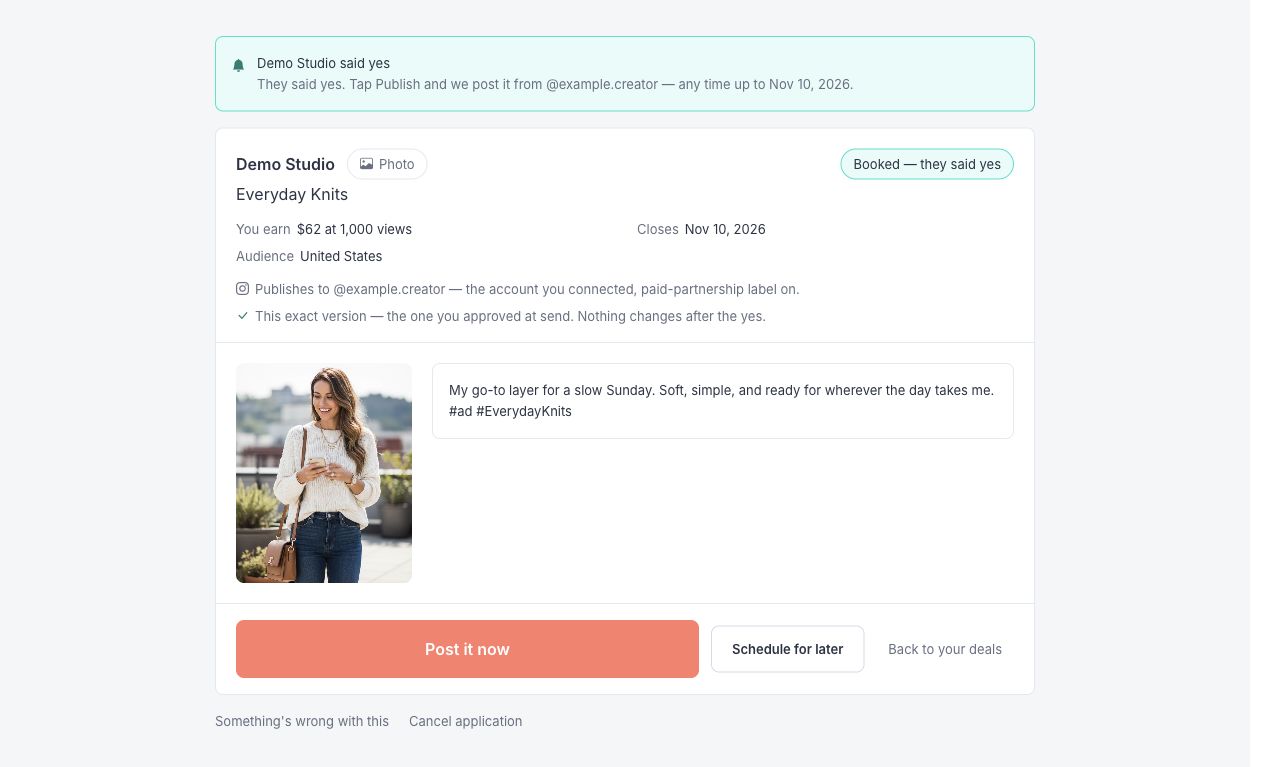Click the Publishes to @example.creator line
The image size is (1265, 767).
pyautogui.click(x=527, y=289)
